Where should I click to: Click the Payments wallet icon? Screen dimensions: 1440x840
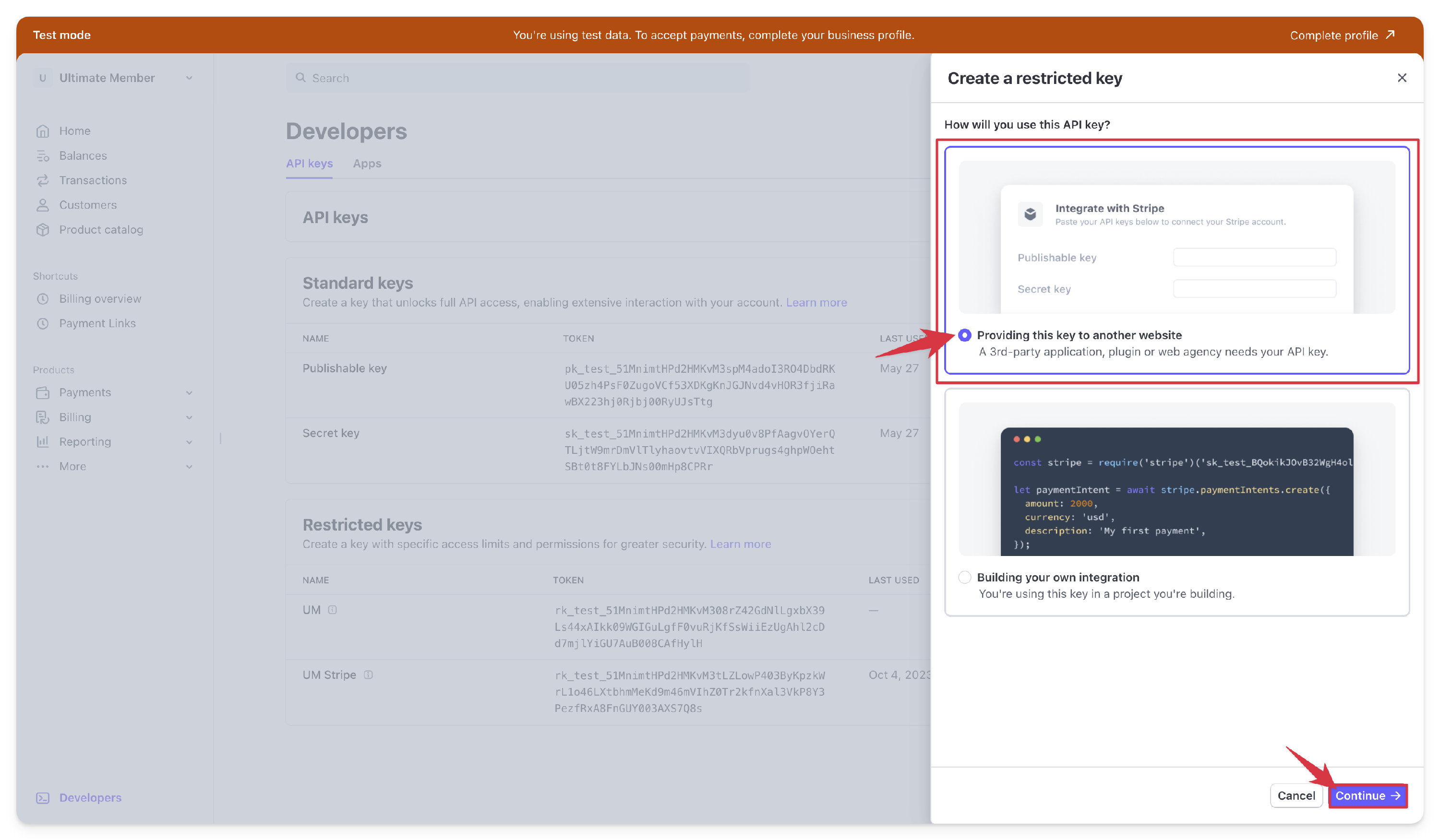point(43,392)
